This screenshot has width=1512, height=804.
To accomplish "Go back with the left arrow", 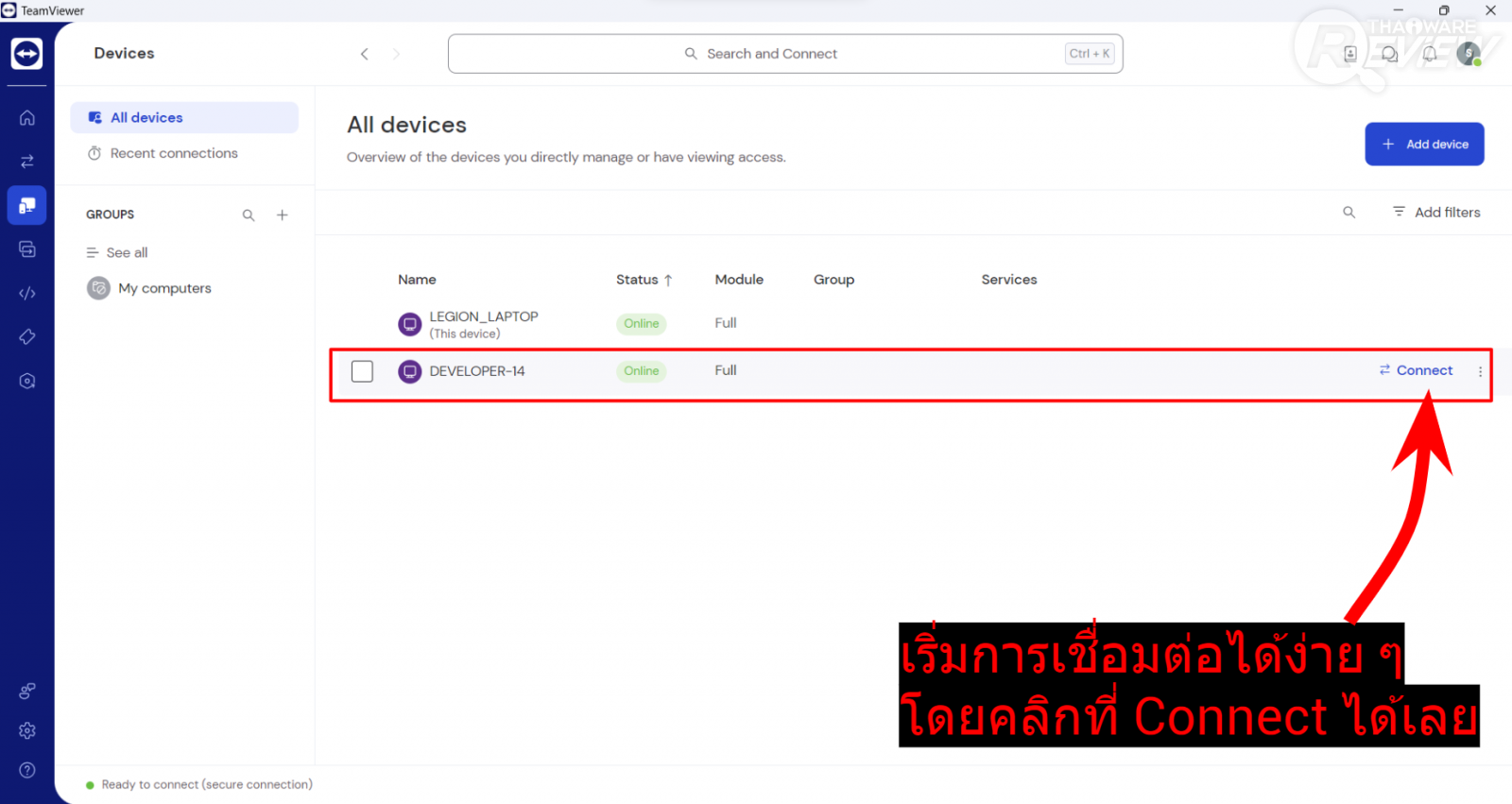I will [x=365, y=54].
